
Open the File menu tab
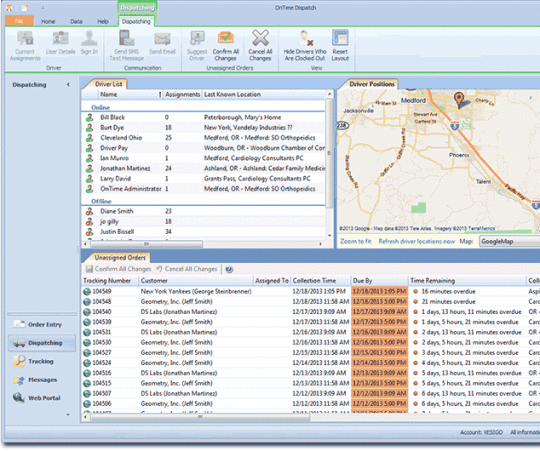(19, 21)
